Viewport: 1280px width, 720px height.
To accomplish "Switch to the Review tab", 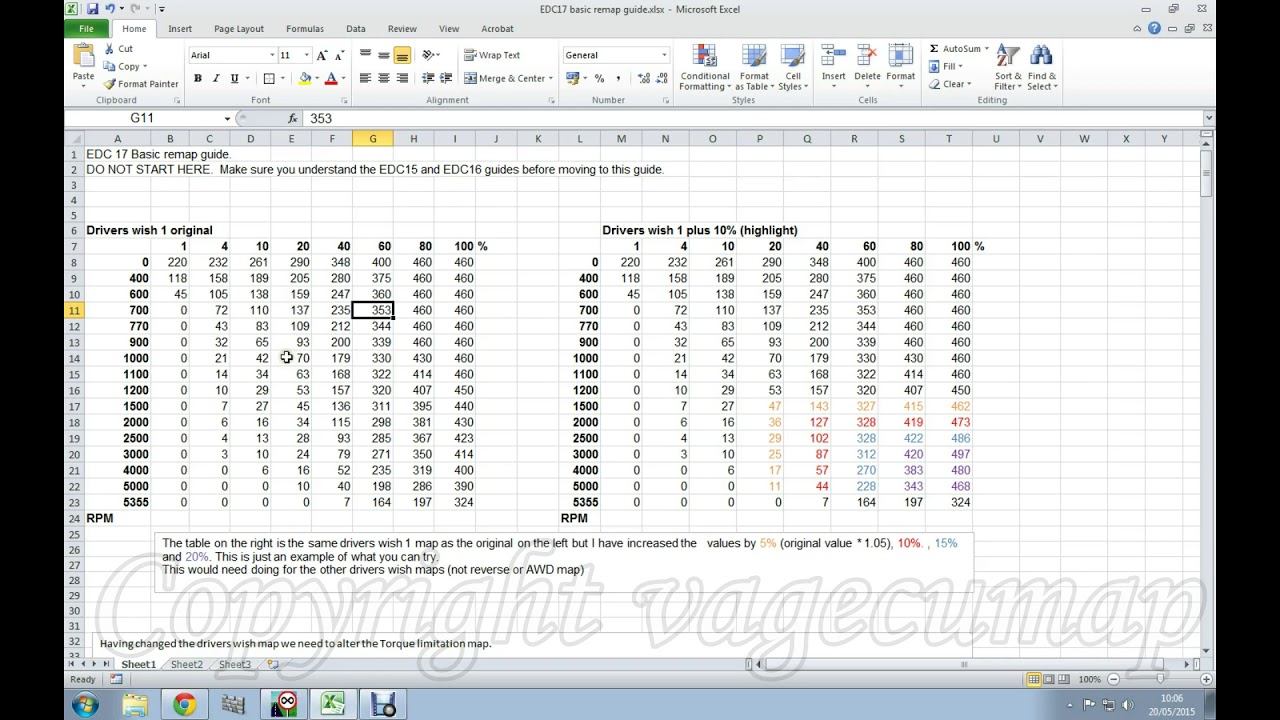I will pos(402,29).
